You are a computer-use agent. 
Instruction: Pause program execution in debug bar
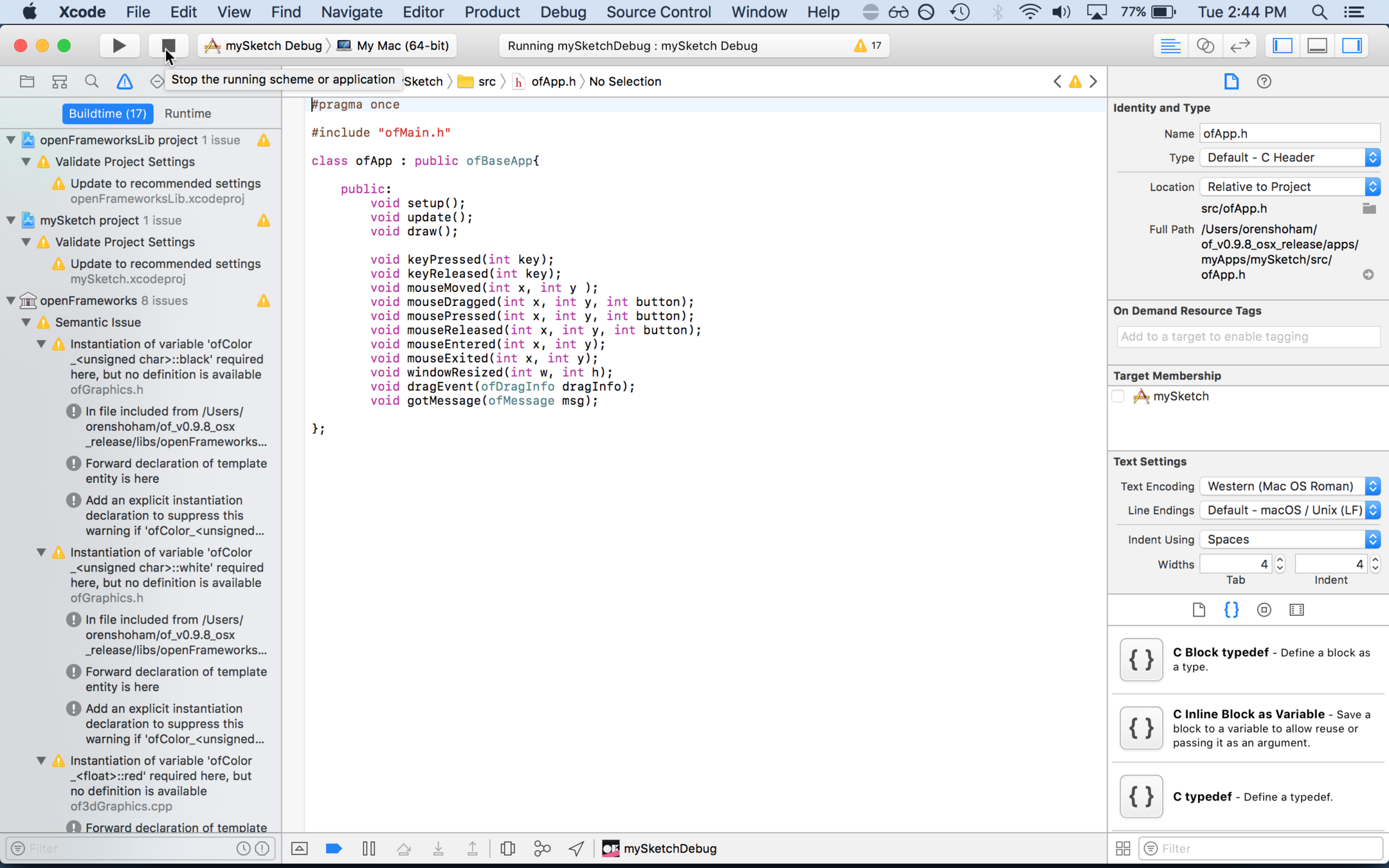coord(368,849)
